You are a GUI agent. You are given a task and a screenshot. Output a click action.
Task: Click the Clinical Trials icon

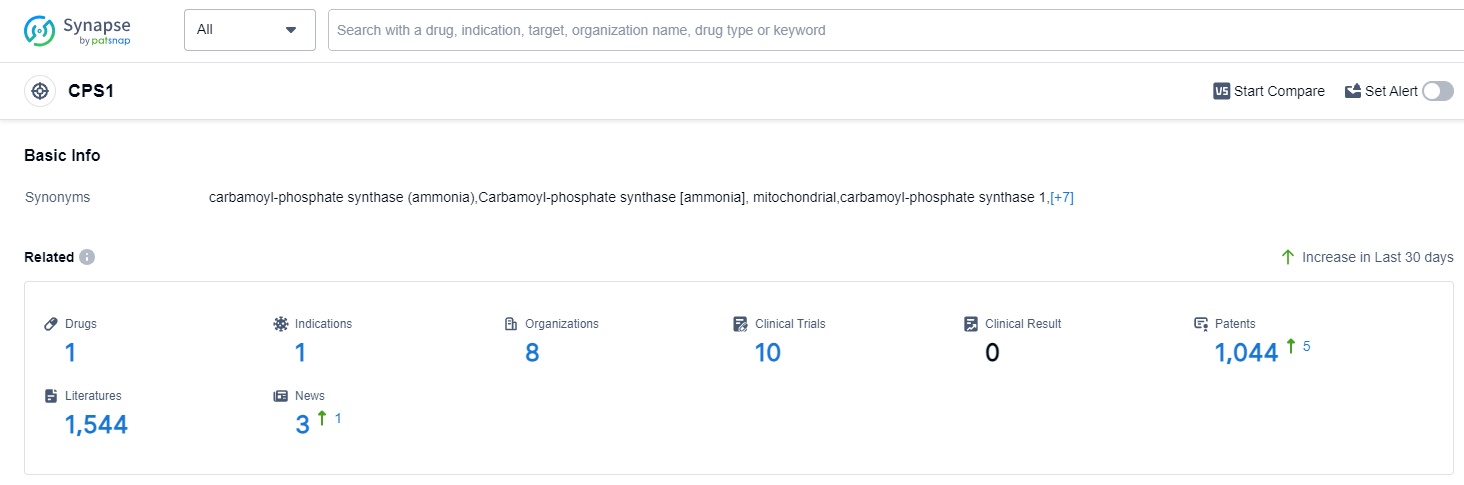(x=740, y=324)
